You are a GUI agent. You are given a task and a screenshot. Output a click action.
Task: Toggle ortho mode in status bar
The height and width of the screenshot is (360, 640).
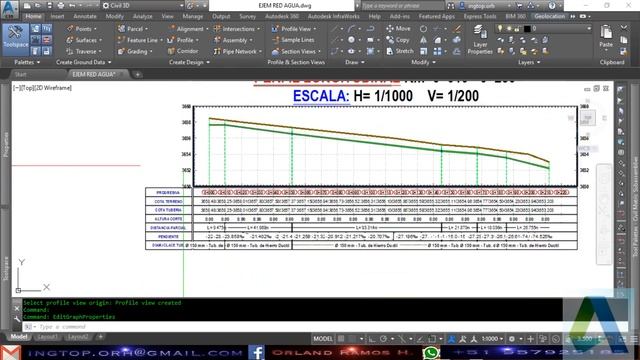(x=372, y=339)
